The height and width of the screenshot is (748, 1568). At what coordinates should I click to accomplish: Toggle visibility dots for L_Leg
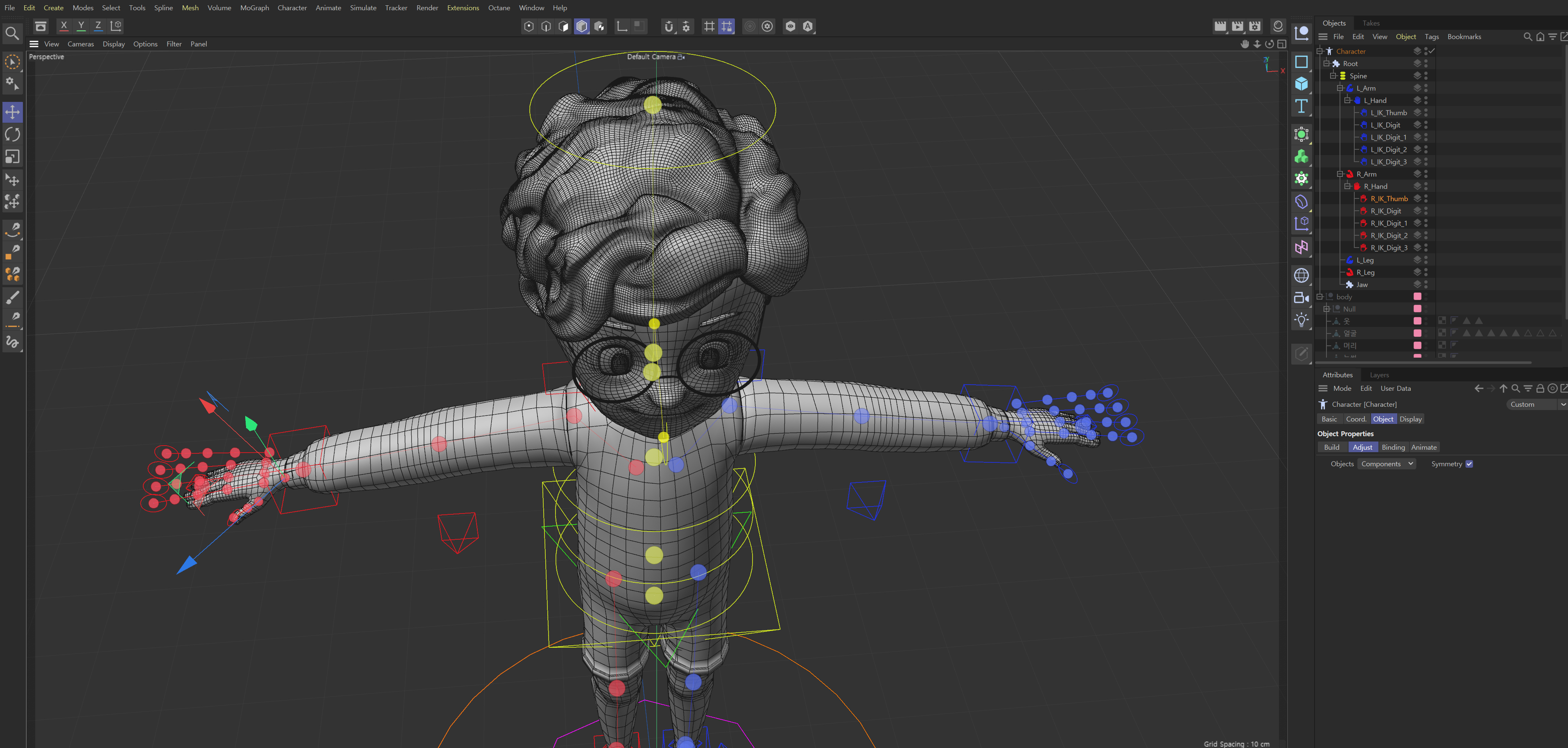point(1426,260)
